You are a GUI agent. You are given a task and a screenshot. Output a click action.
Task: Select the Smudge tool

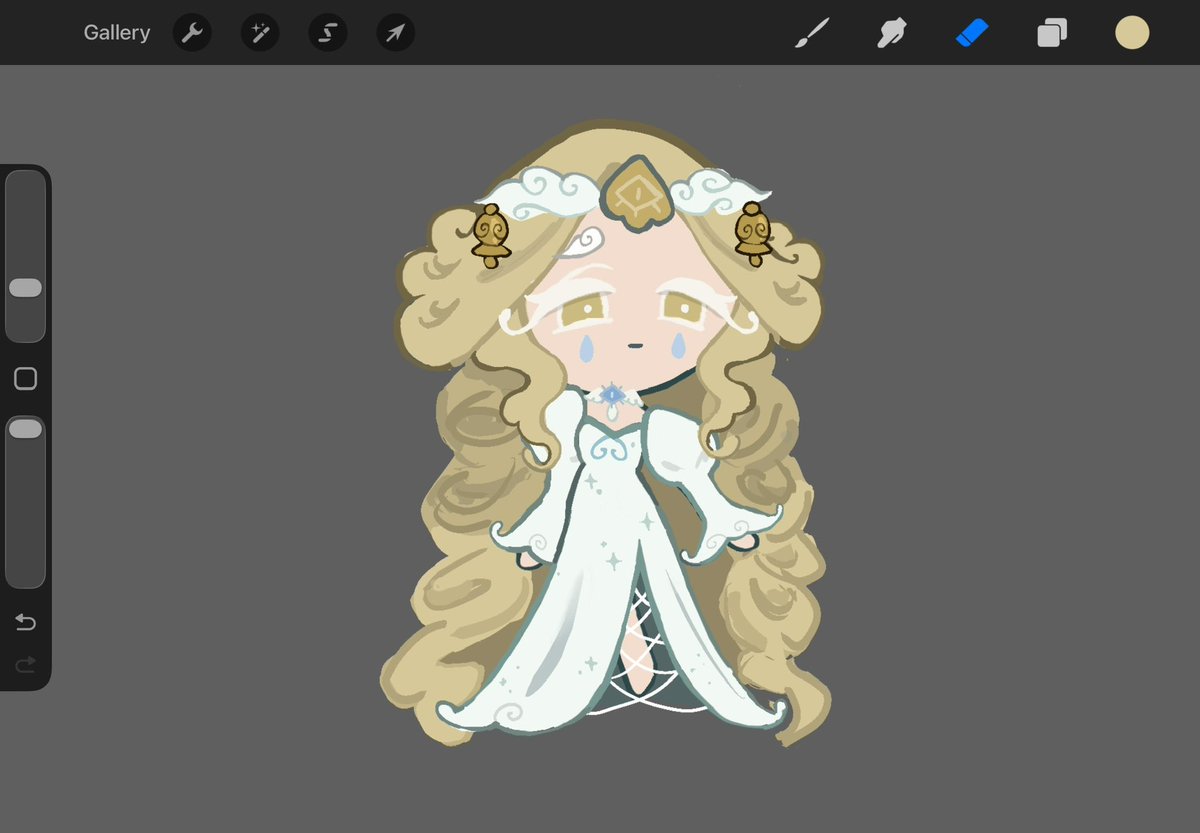[x=891, y=33]
